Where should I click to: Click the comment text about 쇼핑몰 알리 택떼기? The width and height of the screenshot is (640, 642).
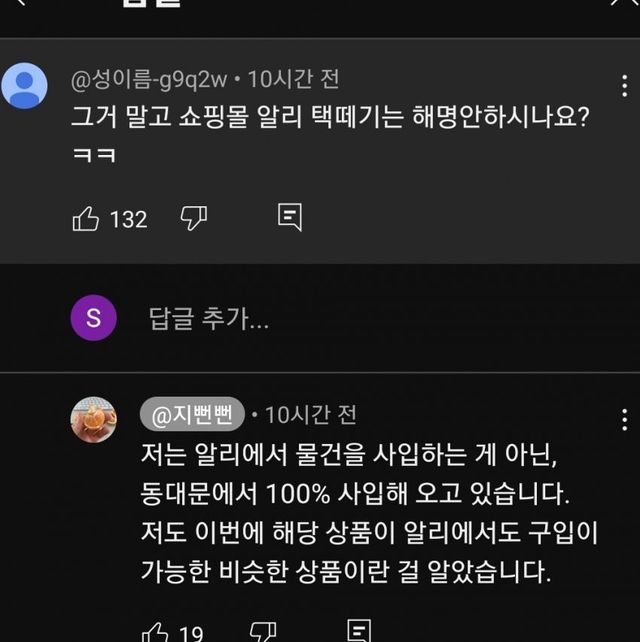[329, 116]
